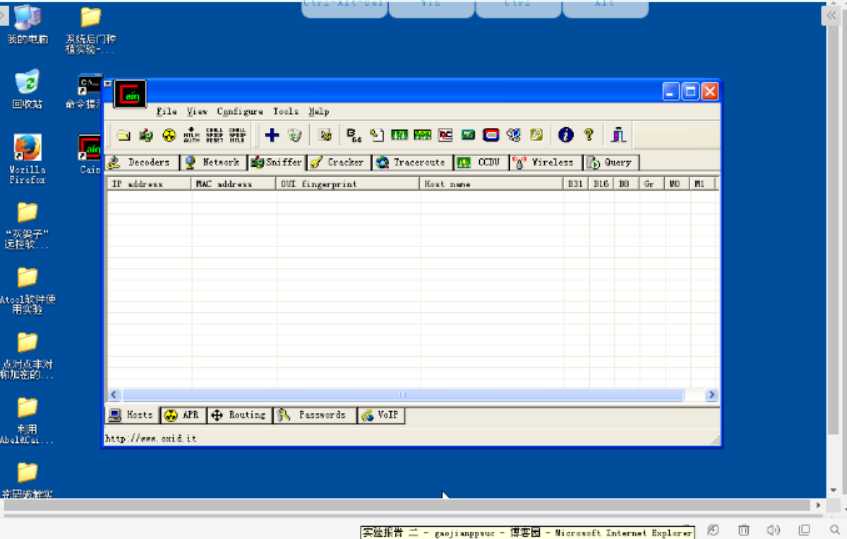
Task: Click the Remove from list trash icon
Action: [x=294, y=135]
